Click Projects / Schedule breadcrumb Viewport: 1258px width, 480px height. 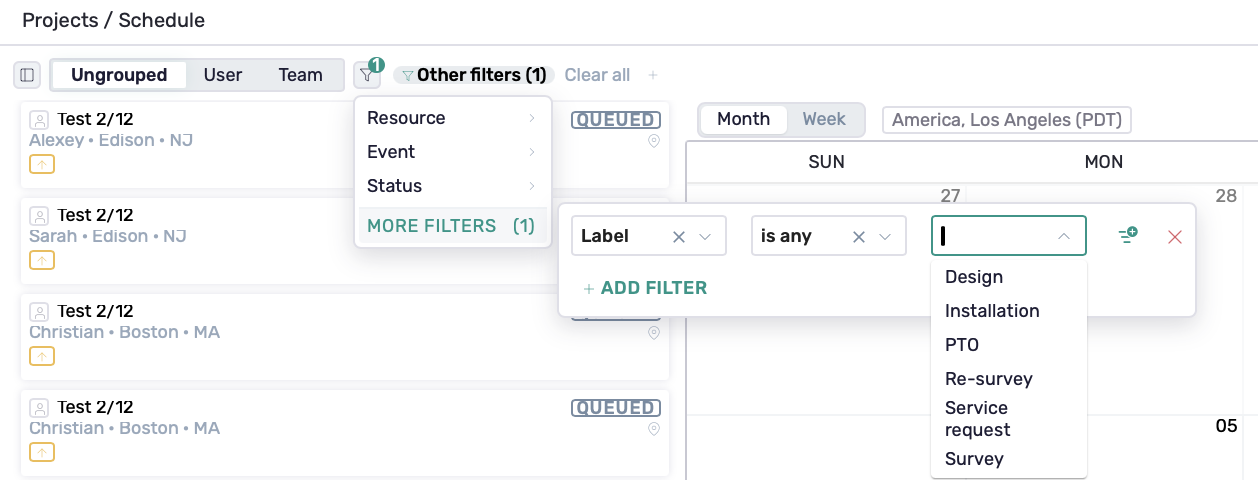pyautogui.click(x=113, y=20)
